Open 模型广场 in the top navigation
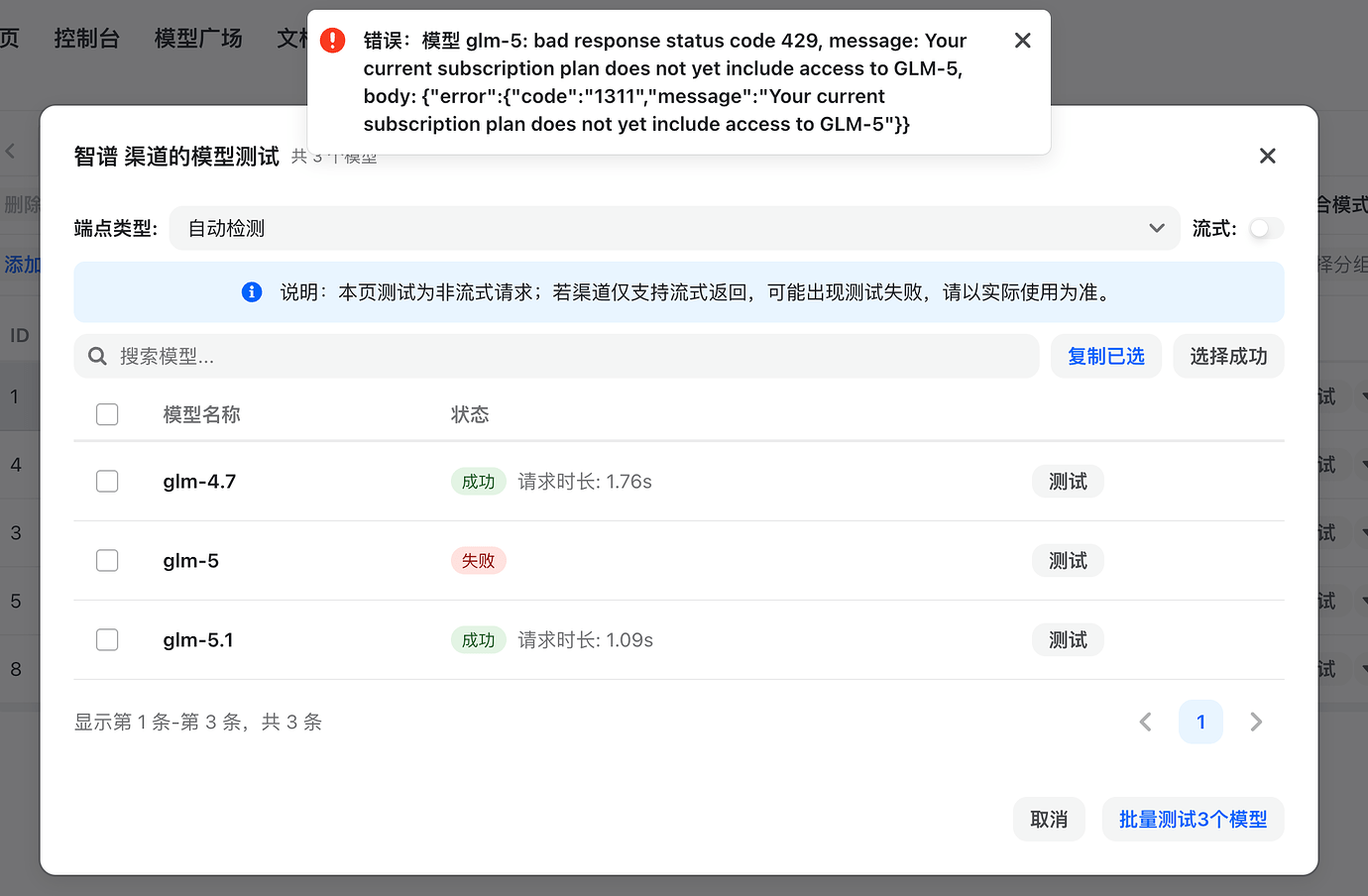 [x=198, y=39]
